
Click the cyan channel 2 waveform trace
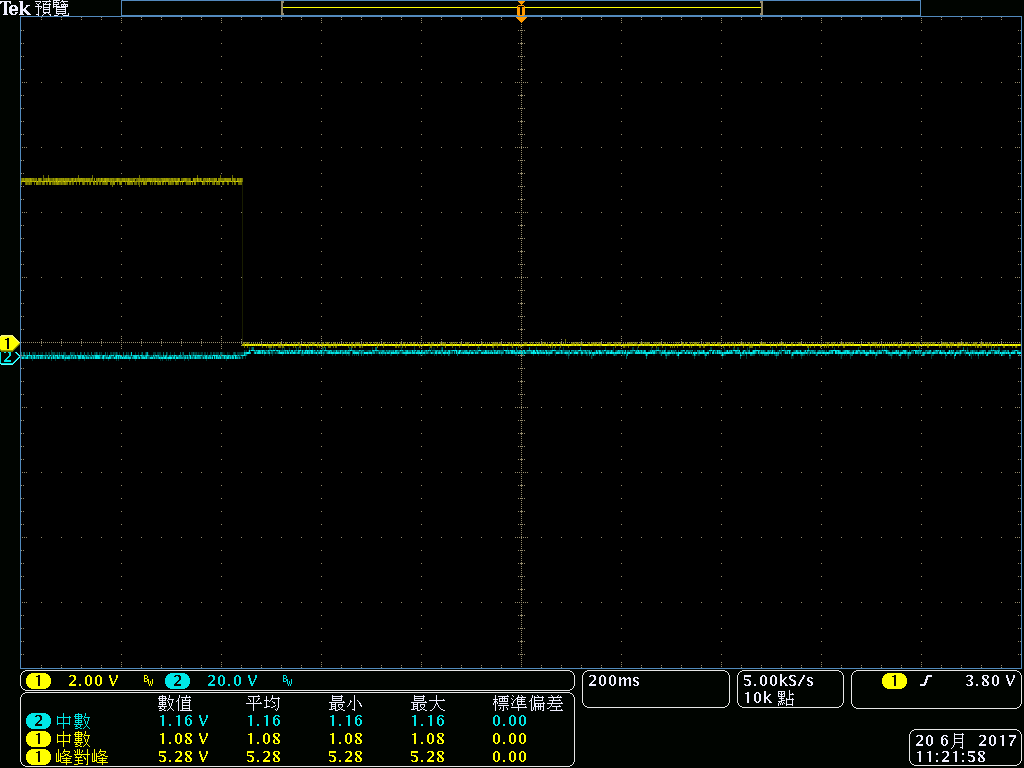[521, 353]
